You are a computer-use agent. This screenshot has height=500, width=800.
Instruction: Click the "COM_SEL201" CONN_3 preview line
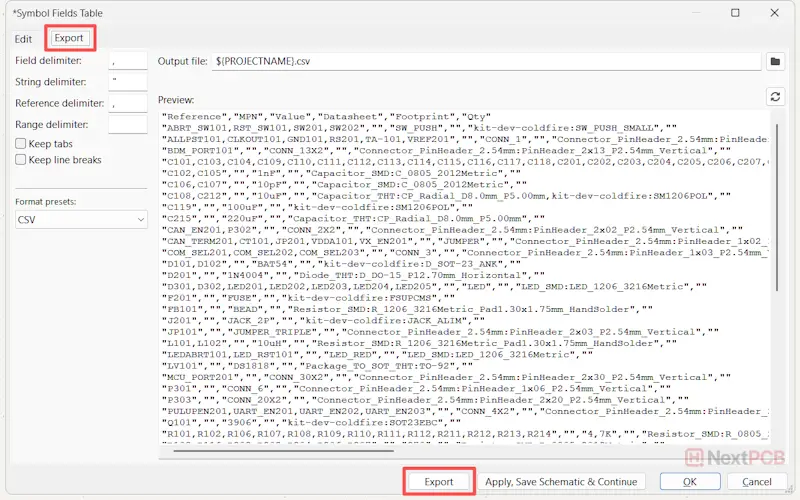pyautogui.click(x=465, y=253)
